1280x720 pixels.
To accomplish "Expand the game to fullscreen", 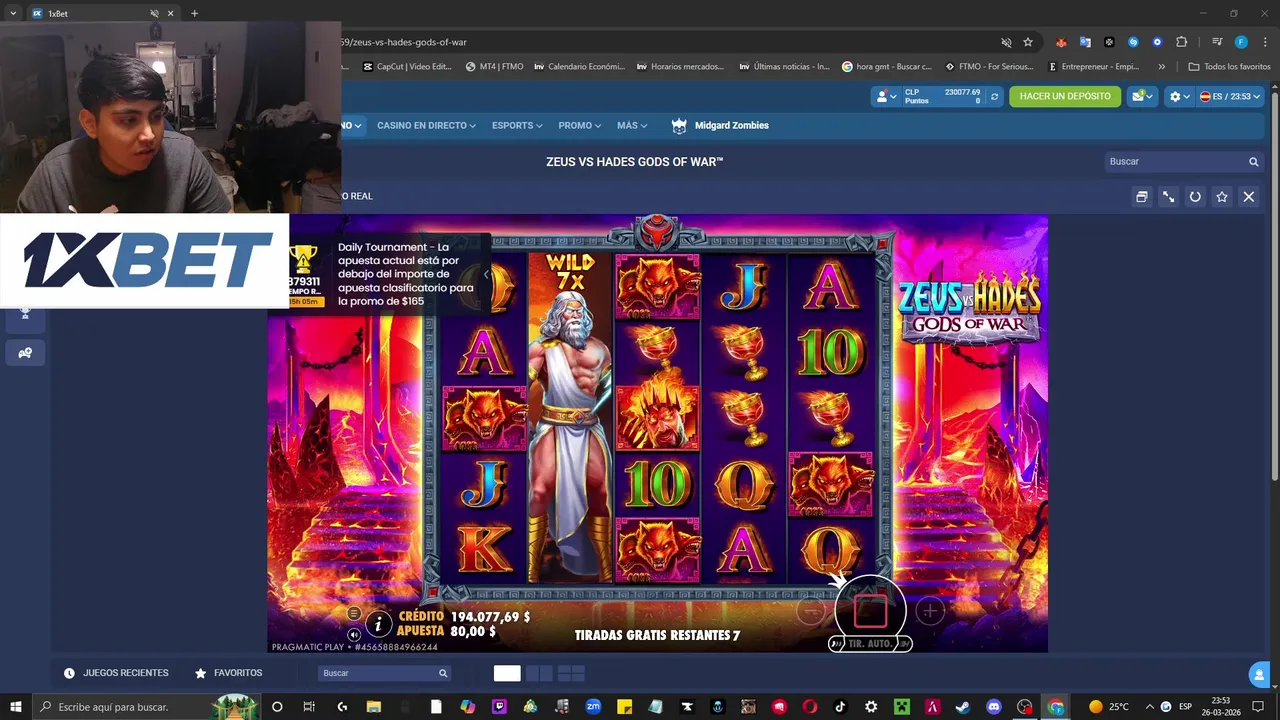I will click(1168, 197).
